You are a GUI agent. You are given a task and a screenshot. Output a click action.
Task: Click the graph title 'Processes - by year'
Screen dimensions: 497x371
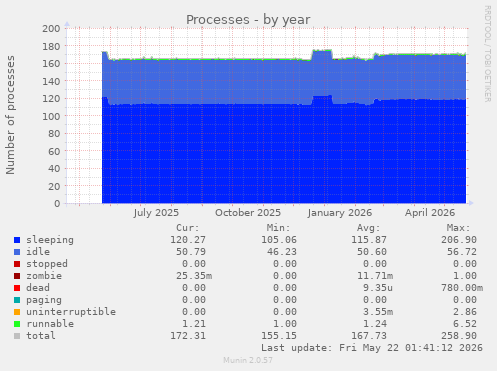248,20
